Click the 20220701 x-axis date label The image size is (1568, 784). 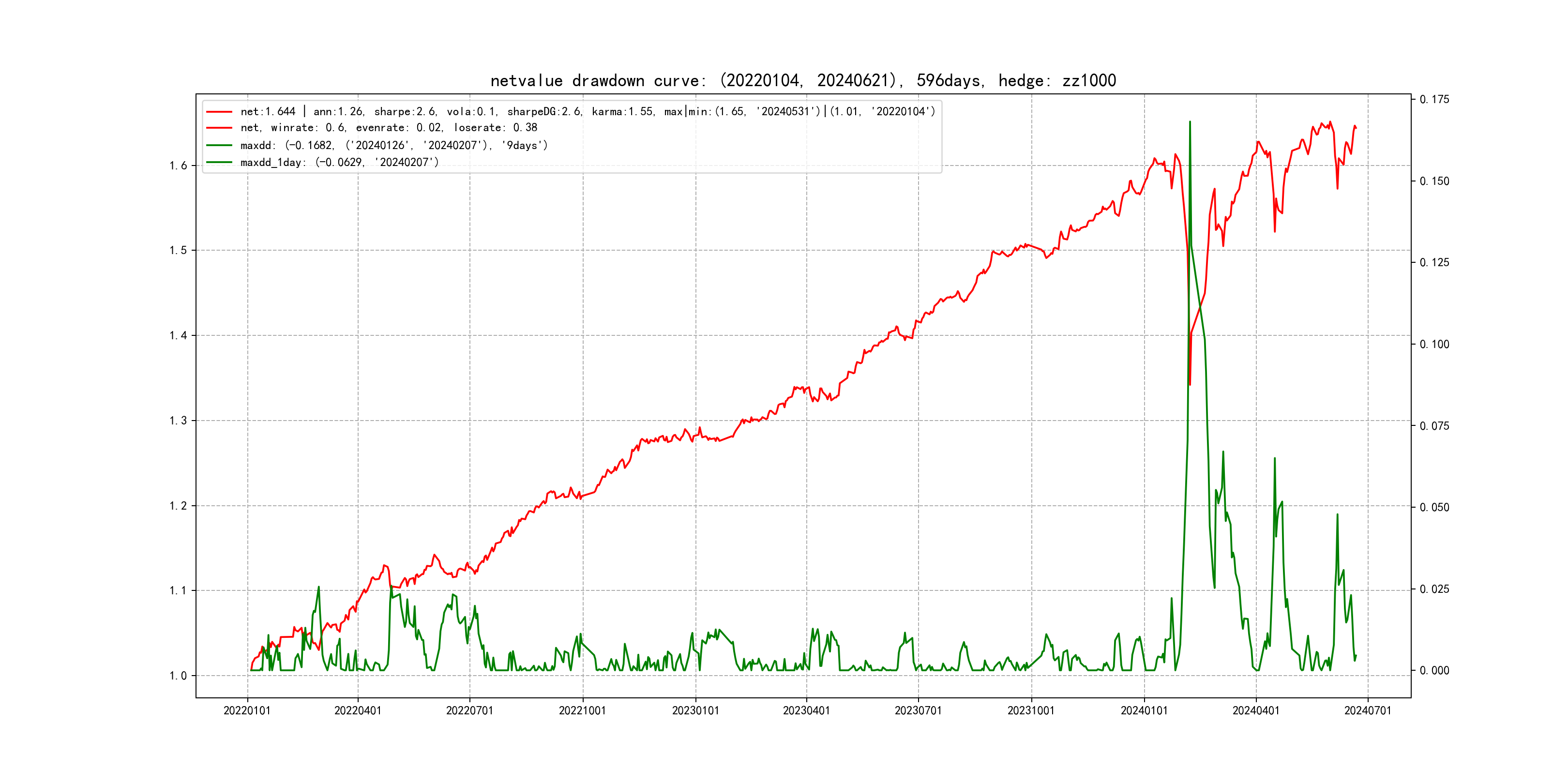point(469,710)
